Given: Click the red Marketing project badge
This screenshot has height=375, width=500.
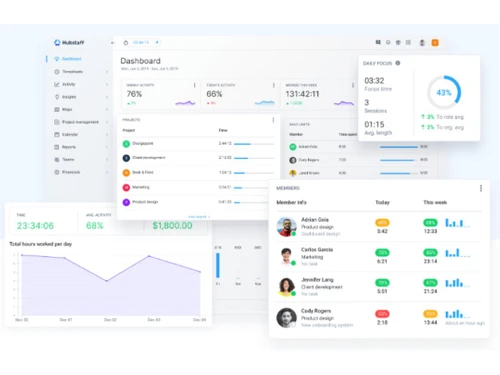Looking at the screenshot, I should [x=126, y=187].
